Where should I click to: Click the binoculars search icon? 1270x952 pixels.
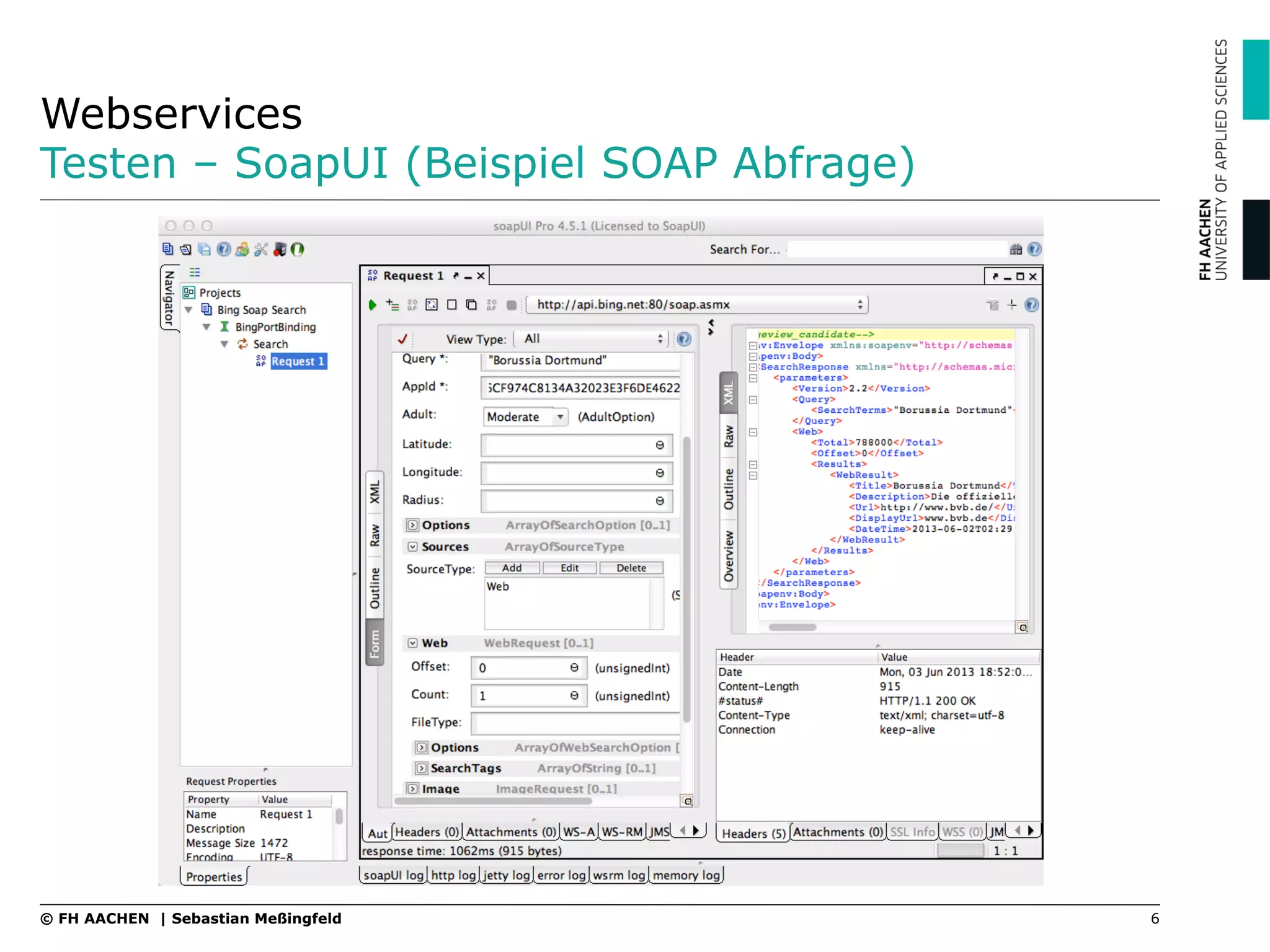[x=1016, y=249]
